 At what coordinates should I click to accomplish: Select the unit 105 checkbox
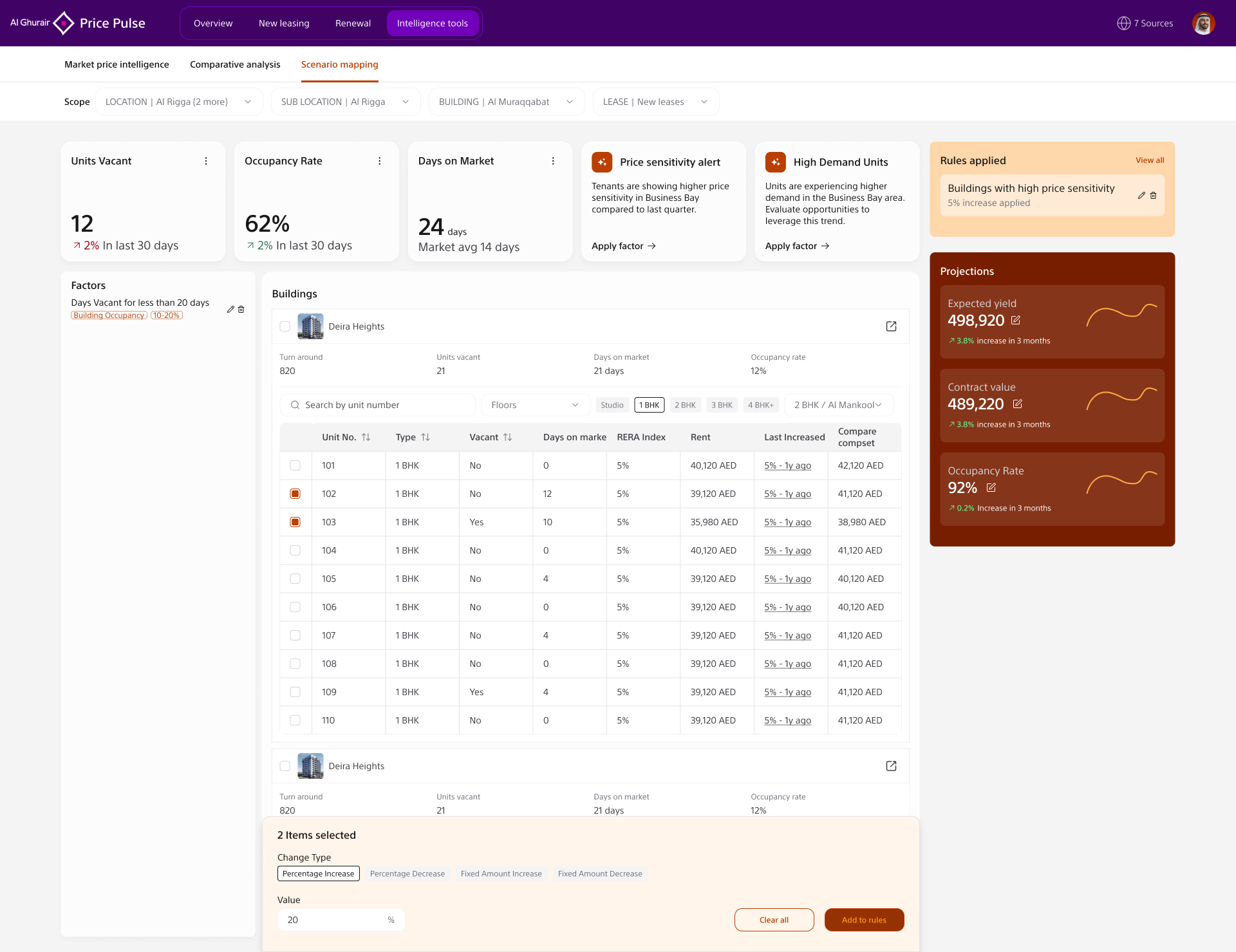tap(295, 579)
